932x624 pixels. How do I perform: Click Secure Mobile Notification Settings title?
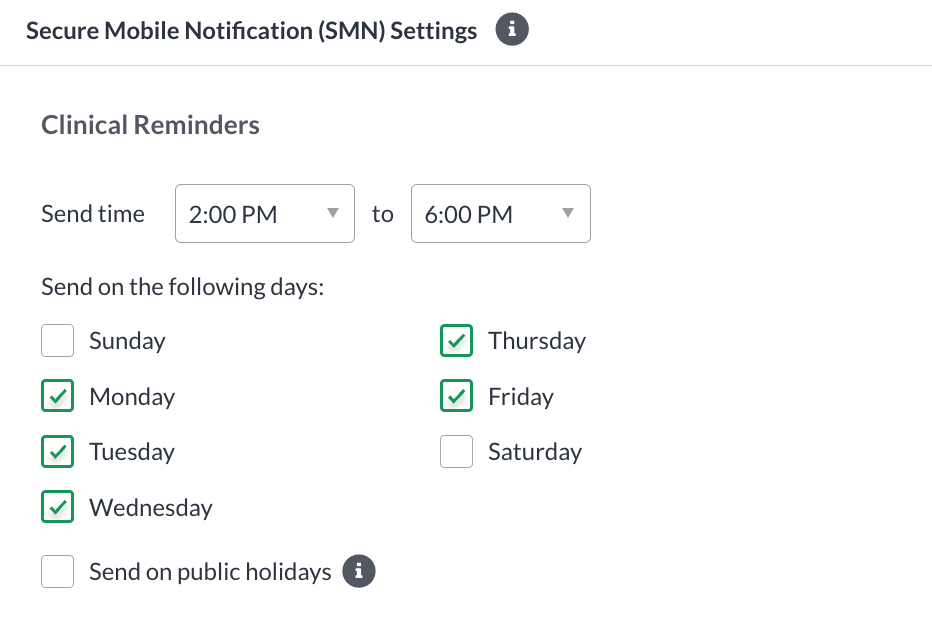click(x=251, y=31)
